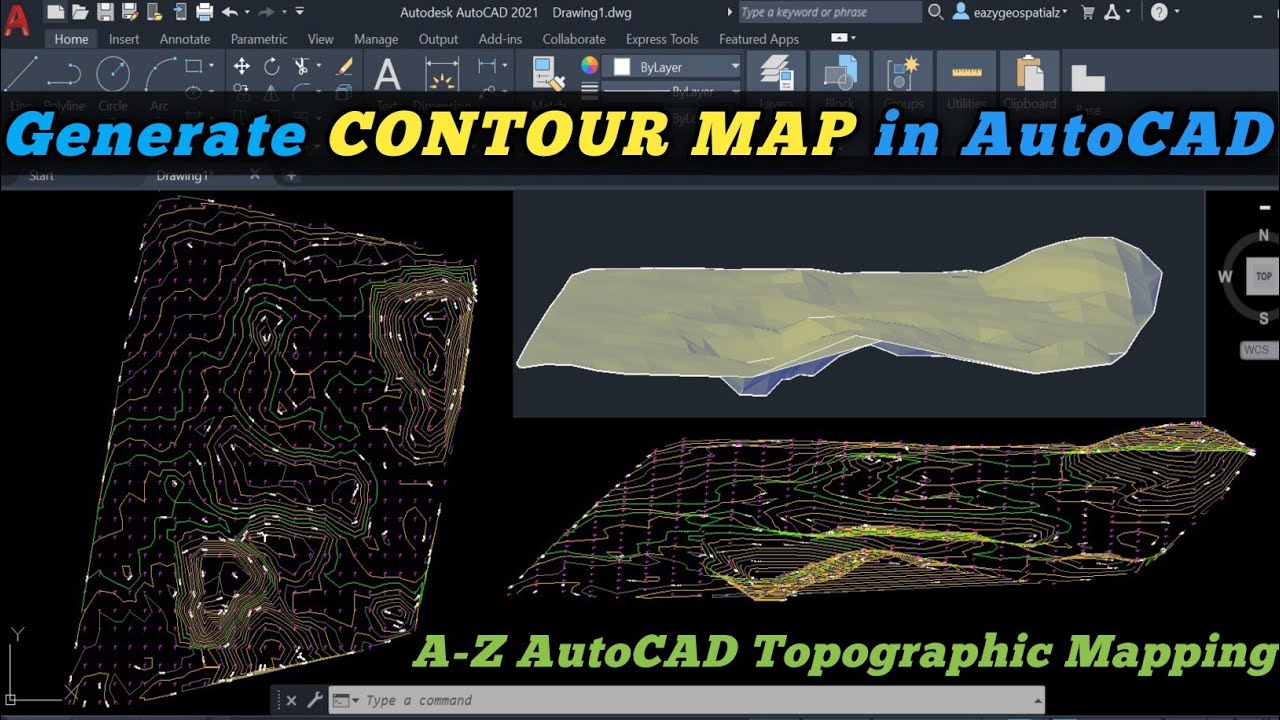Open the Block panel button
Image resolution: width=1280 pixels, height=720 pixels.
click(x=839, y=75)
